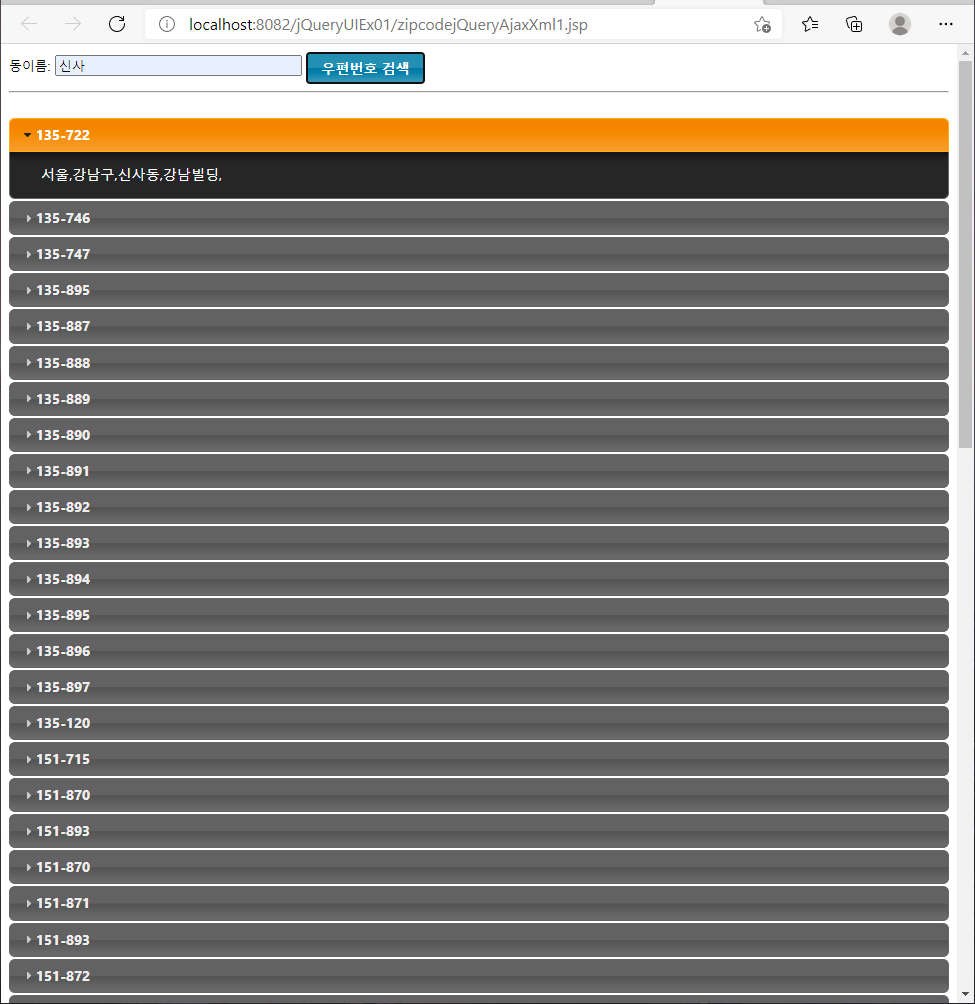The image size is (975, 1004).
Task: Open the 135-887 accordion header
Action: (479, 327)
